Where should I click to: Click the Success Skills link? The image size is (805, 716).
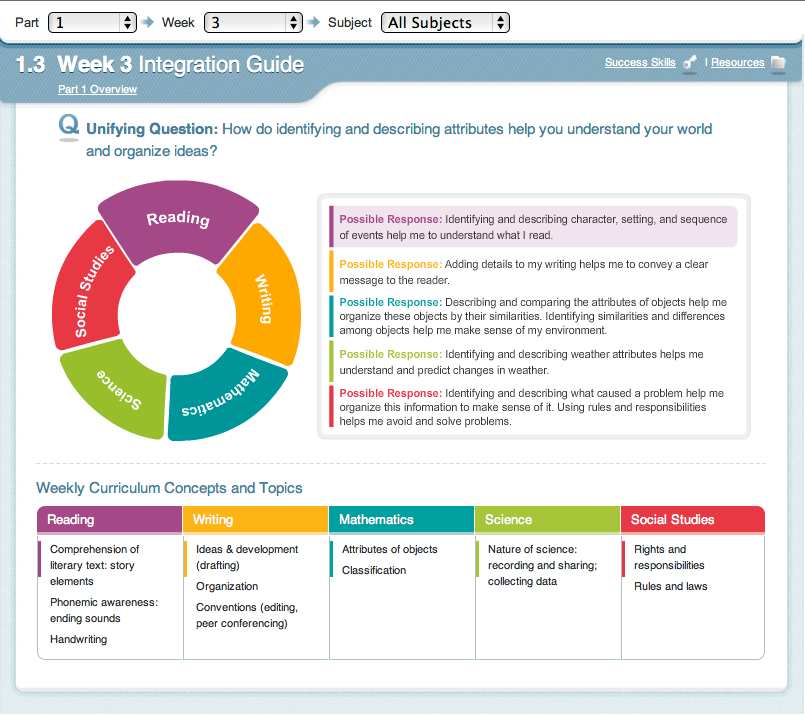coord(640,63)
